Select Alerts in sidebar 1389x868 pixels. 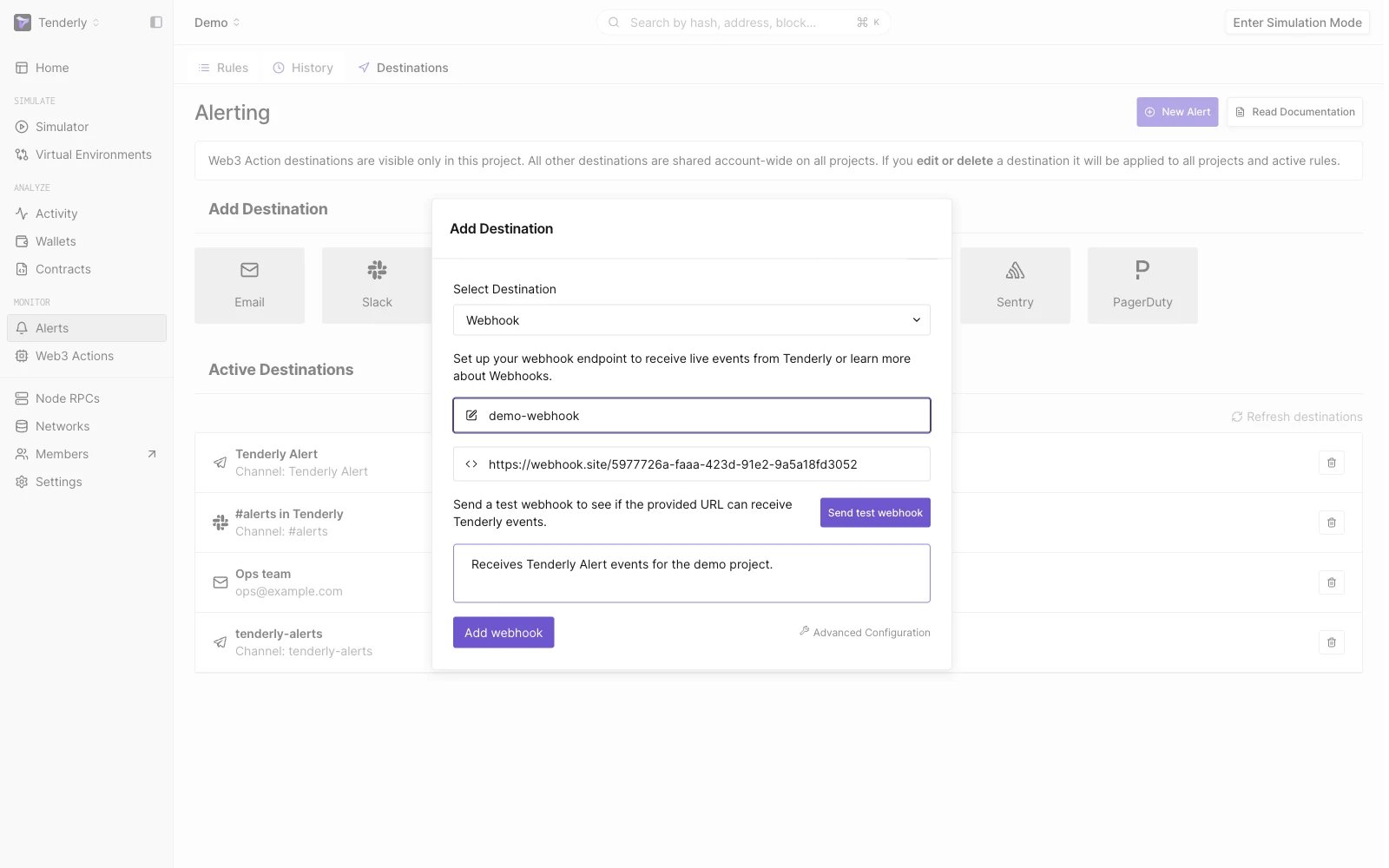[x=87, y=328]
